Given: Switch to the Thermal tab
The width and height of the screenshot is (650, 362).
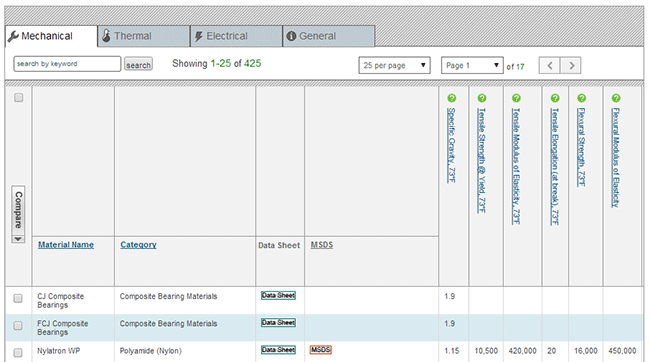Looking at the screenshot, I should pyautogui.click(x=144, y=36).
